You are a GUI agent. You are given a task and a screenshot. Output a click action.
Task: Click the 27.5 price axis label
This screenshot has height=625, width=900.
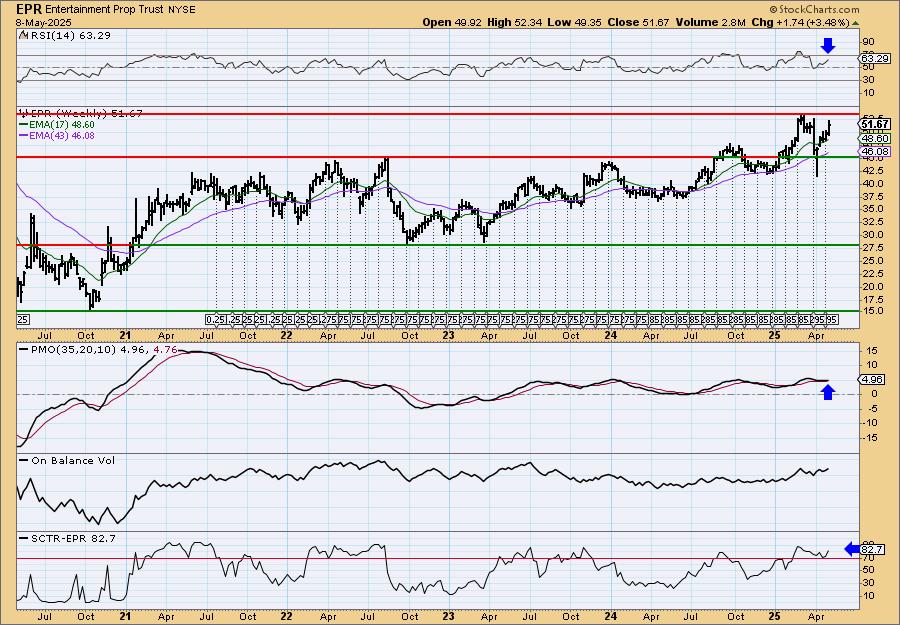872,248
